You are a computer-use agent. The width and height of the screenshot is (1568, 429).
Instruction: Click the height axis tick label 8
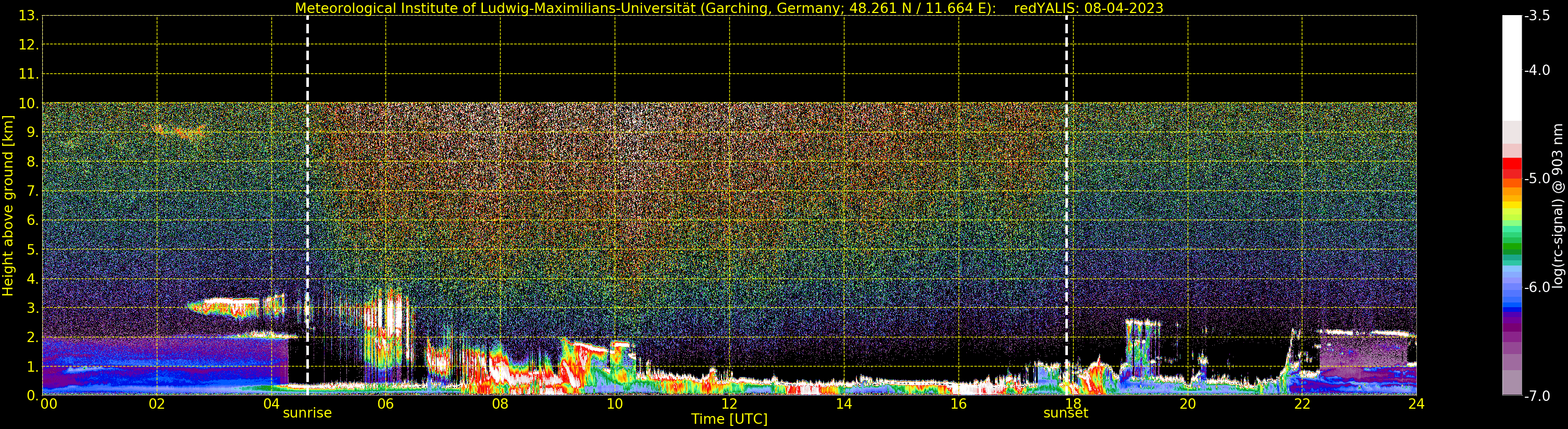(32, 162)
